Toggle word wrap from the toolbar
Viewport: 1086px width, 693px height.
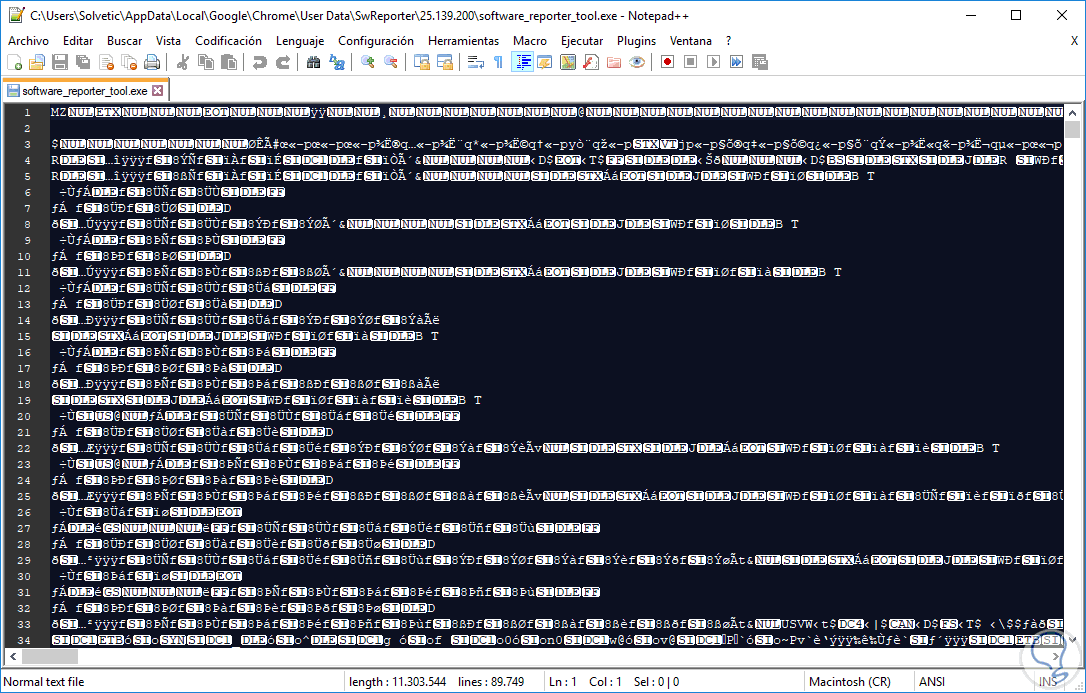click(x=475, y=62)
